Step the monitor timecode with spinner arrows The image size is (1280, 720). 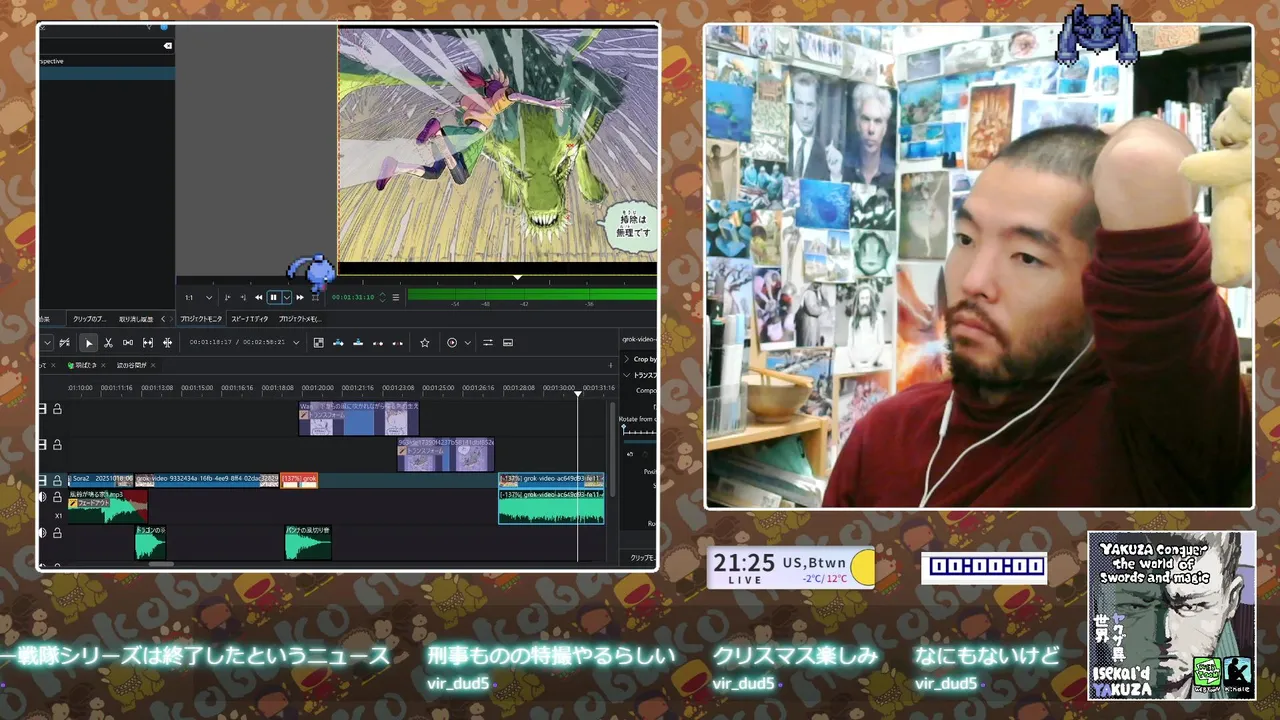380,297
